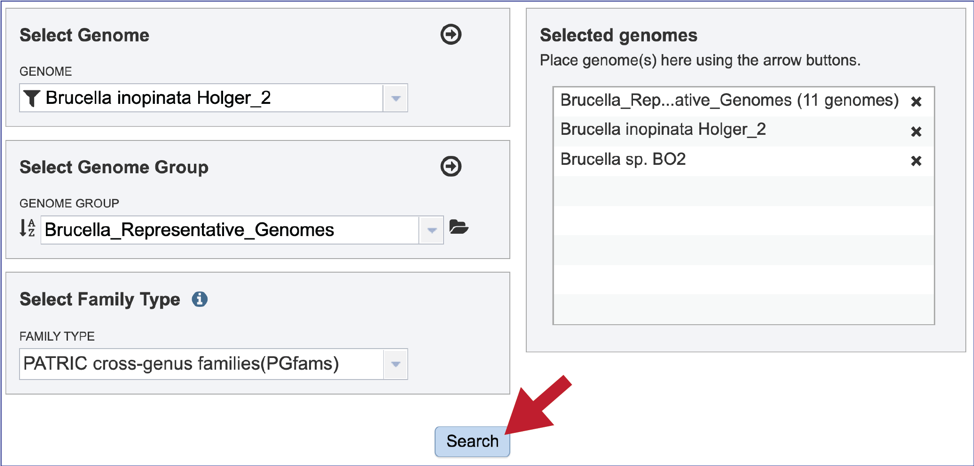The width and height of the screenshot is (974, 466).
Task: Click the first empty row below Brucella sp. BO2
Action: (743, 190)
